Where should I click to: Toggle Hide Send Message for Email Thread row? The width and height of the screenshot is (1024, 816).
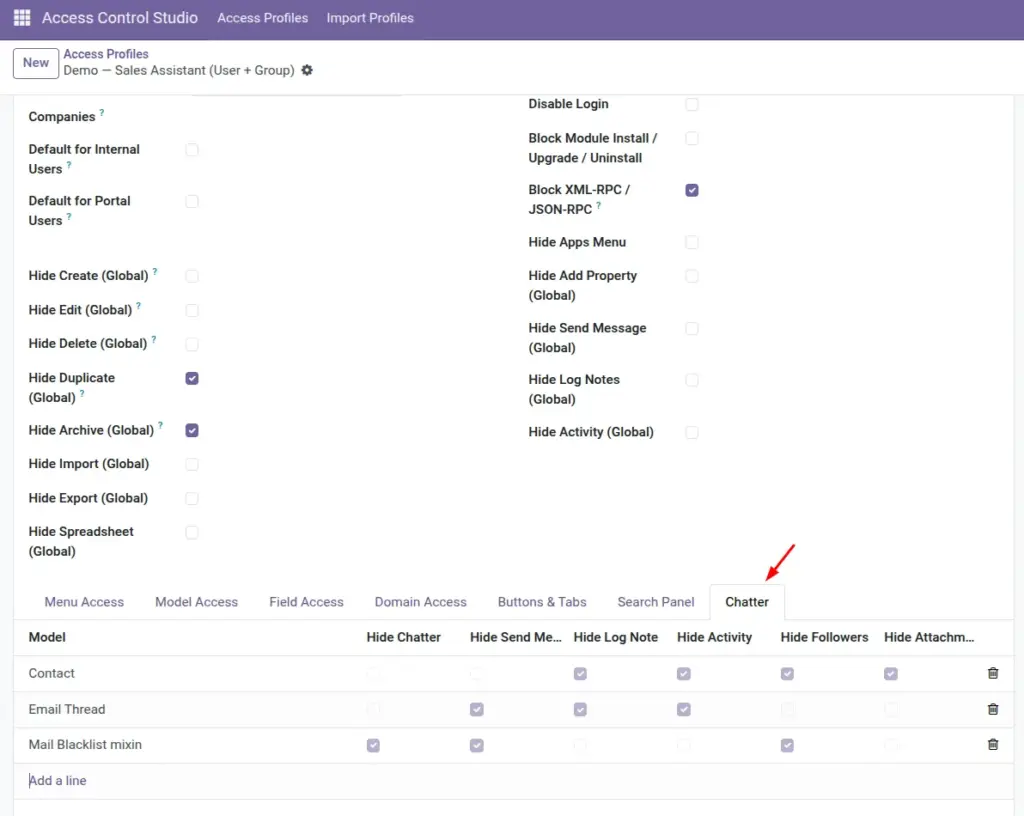tap(477, 710)
